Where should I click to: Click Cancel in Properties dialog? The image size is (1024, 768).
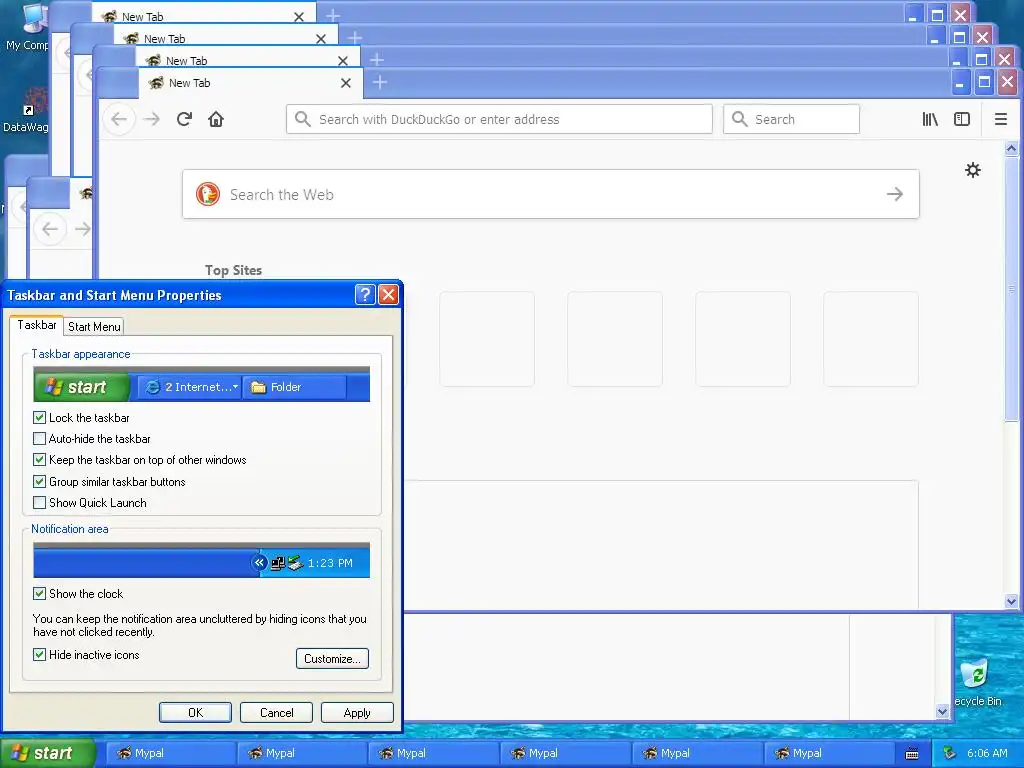[x=276, y=712]
